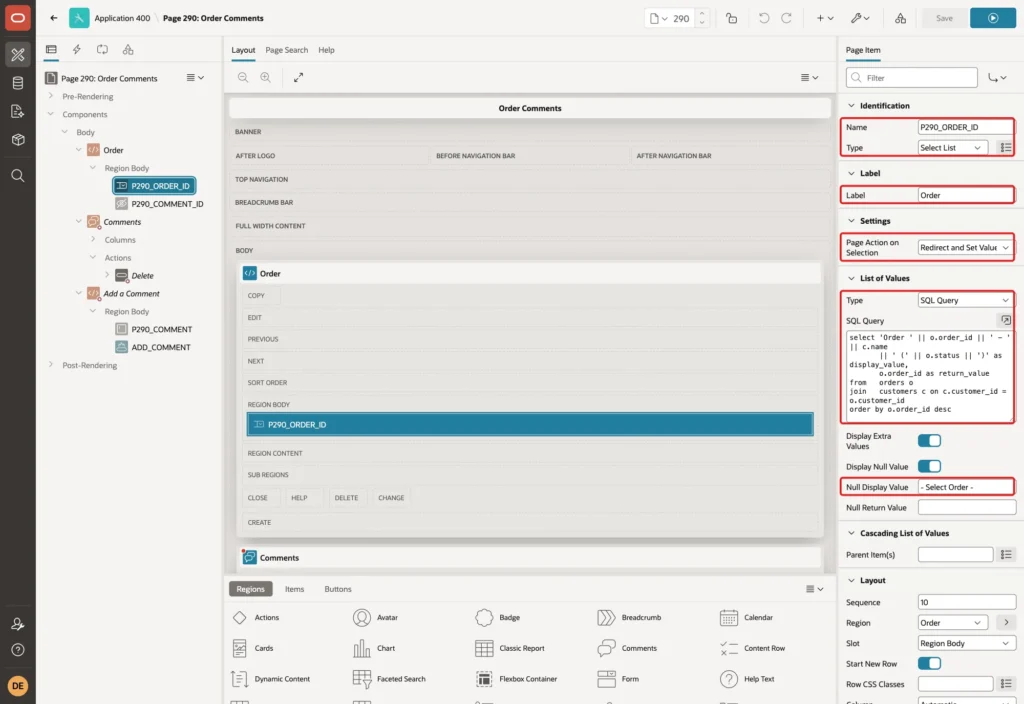1024x704 pixels.
Task: Increment the page number stepper up
Action: coord(701,14)
